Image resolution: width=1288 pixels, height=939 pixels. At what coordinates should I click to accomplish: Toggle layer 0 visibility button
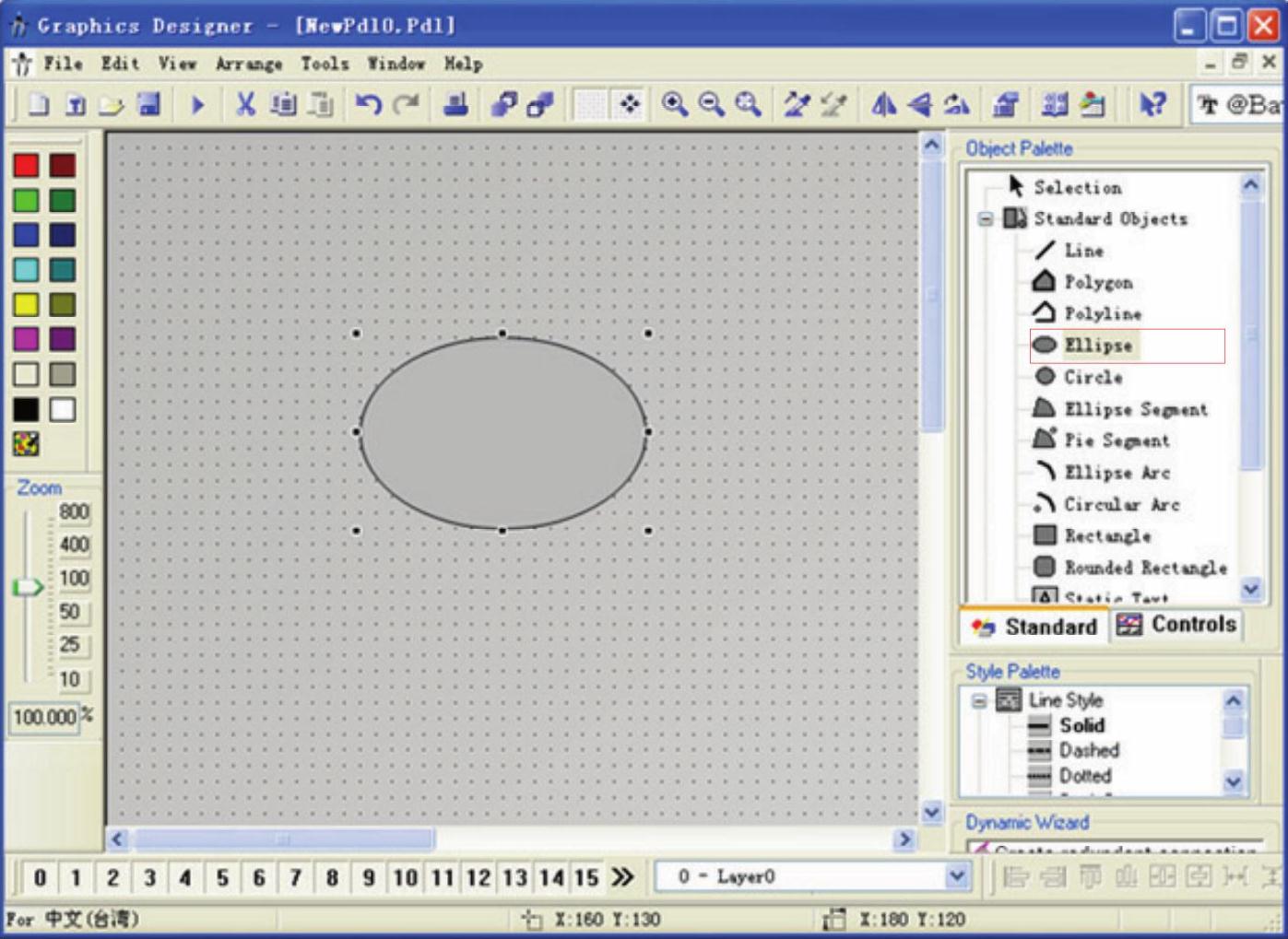tap(40, 877)
